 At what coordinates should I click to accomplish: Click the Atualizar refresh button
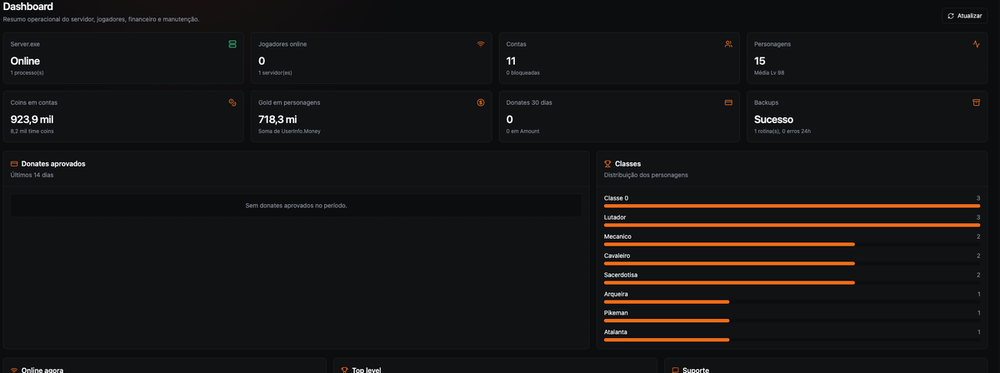pos(964,16)
